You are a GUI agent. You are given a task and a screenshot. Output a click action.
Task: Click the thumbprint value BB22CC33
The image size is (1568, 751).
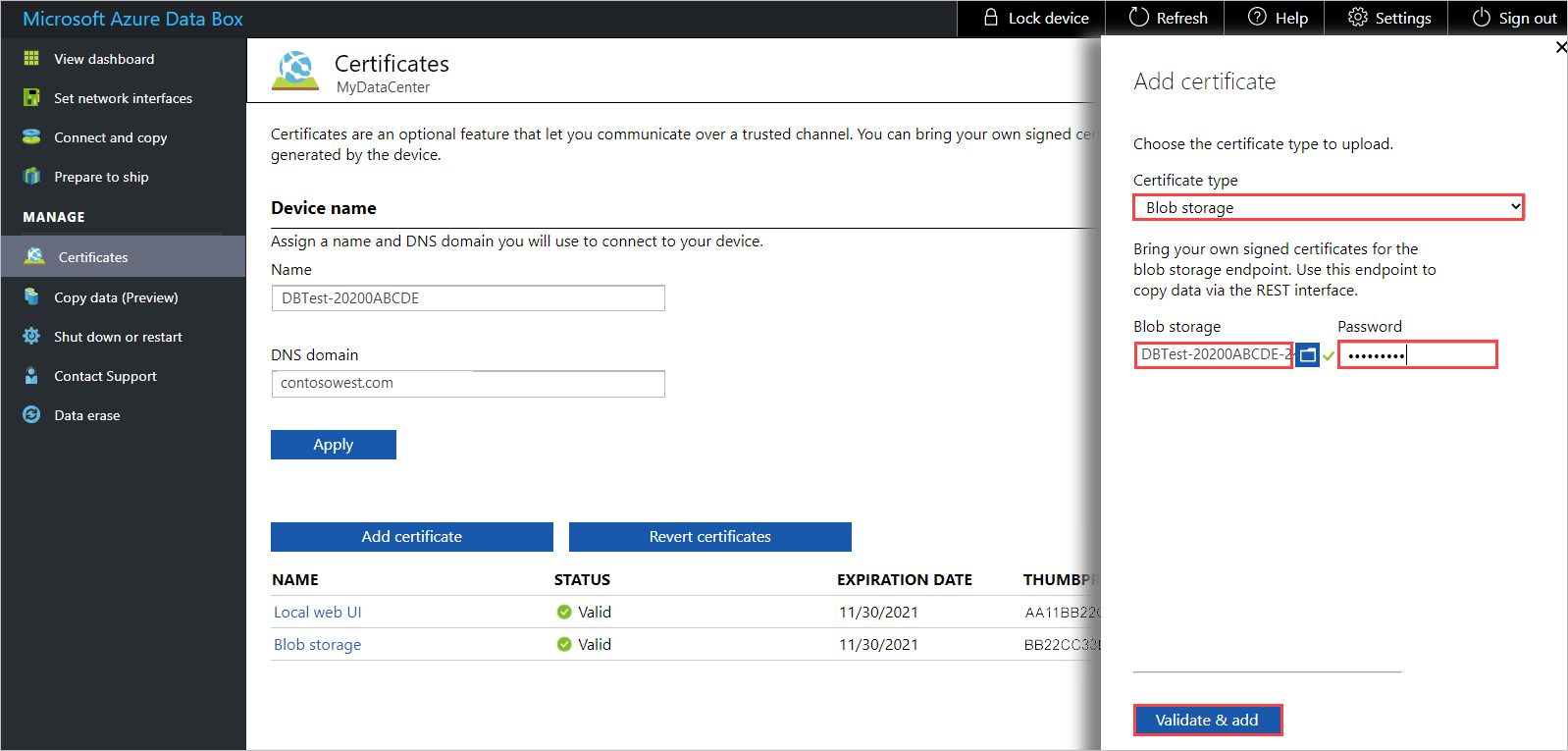tap(1063, 645)
